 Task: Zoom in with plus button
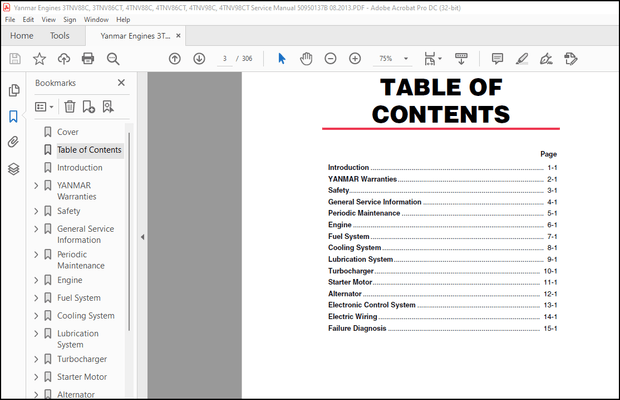(355, 59)
